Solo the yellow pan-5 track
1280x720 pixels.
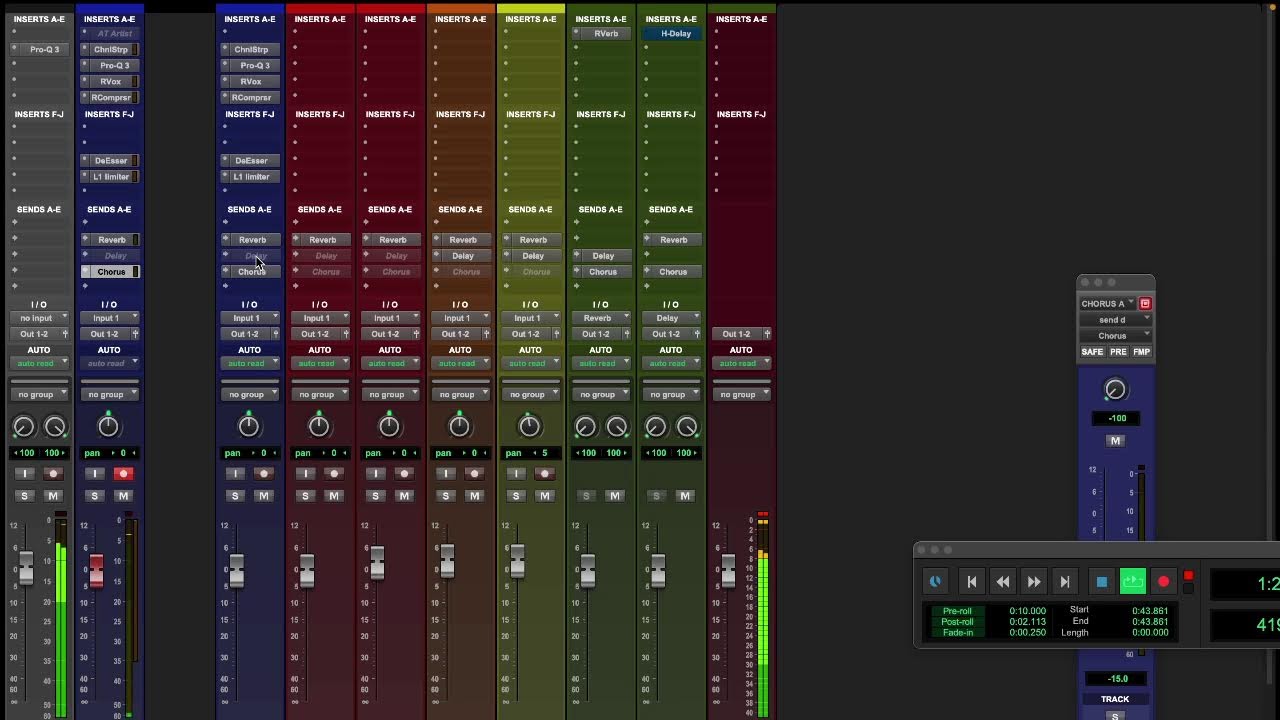click(x=516, y=496)
